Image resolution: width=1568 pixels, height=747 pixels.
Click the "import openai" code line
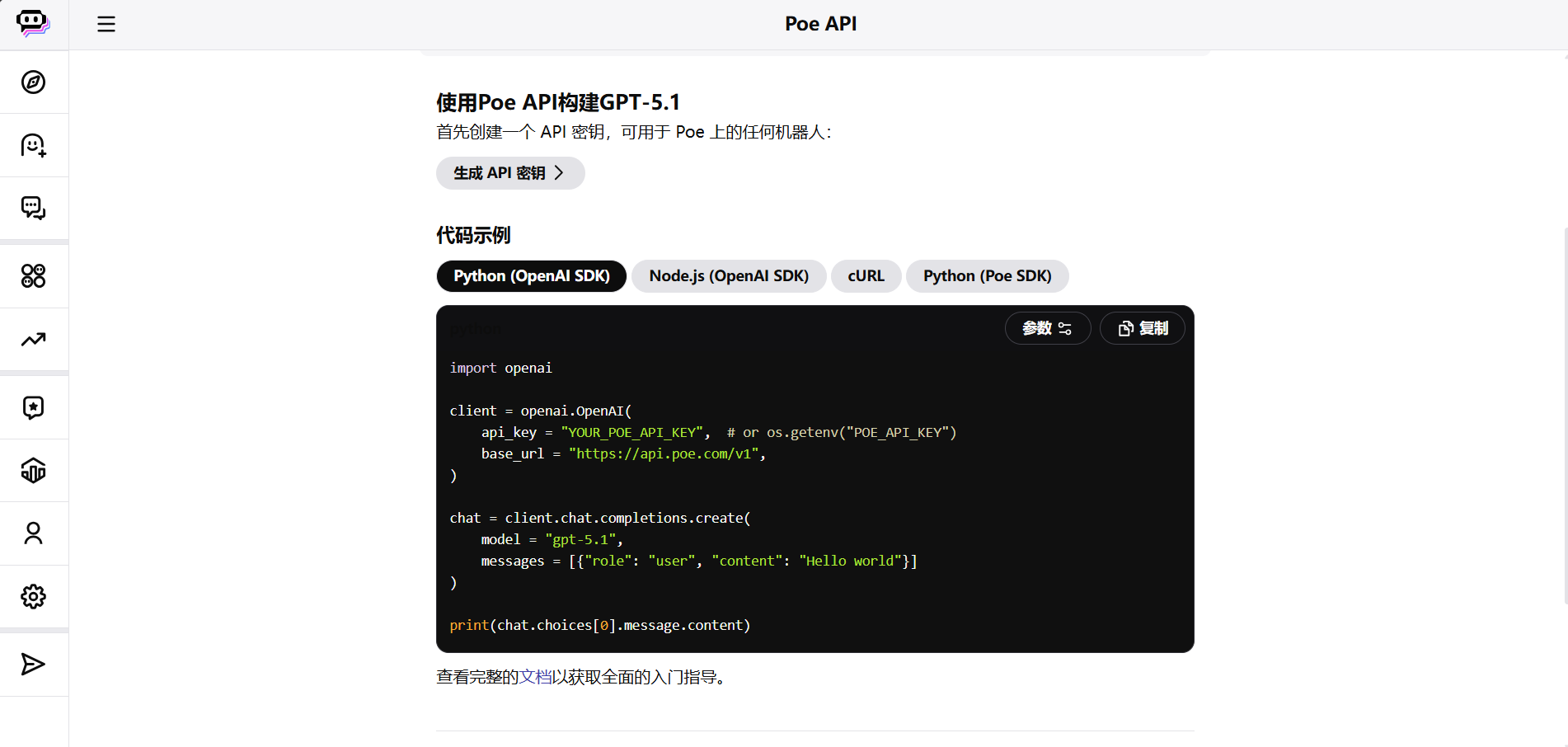point(501,368)
